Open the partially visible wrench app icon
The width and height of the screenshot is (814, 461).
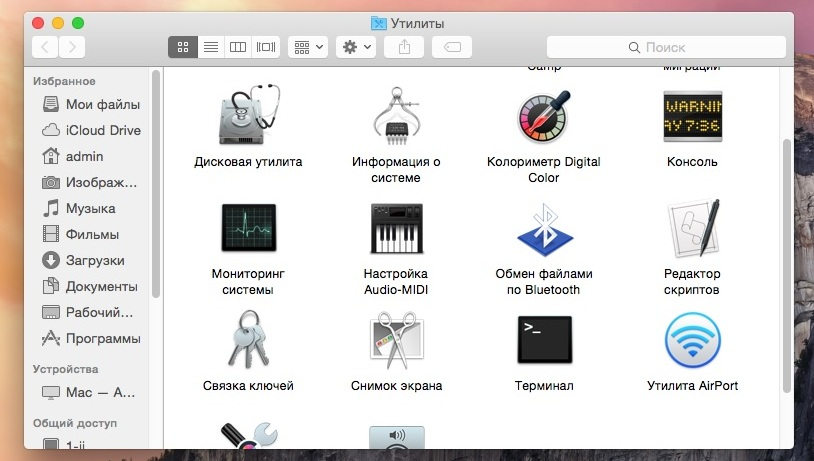249,436
